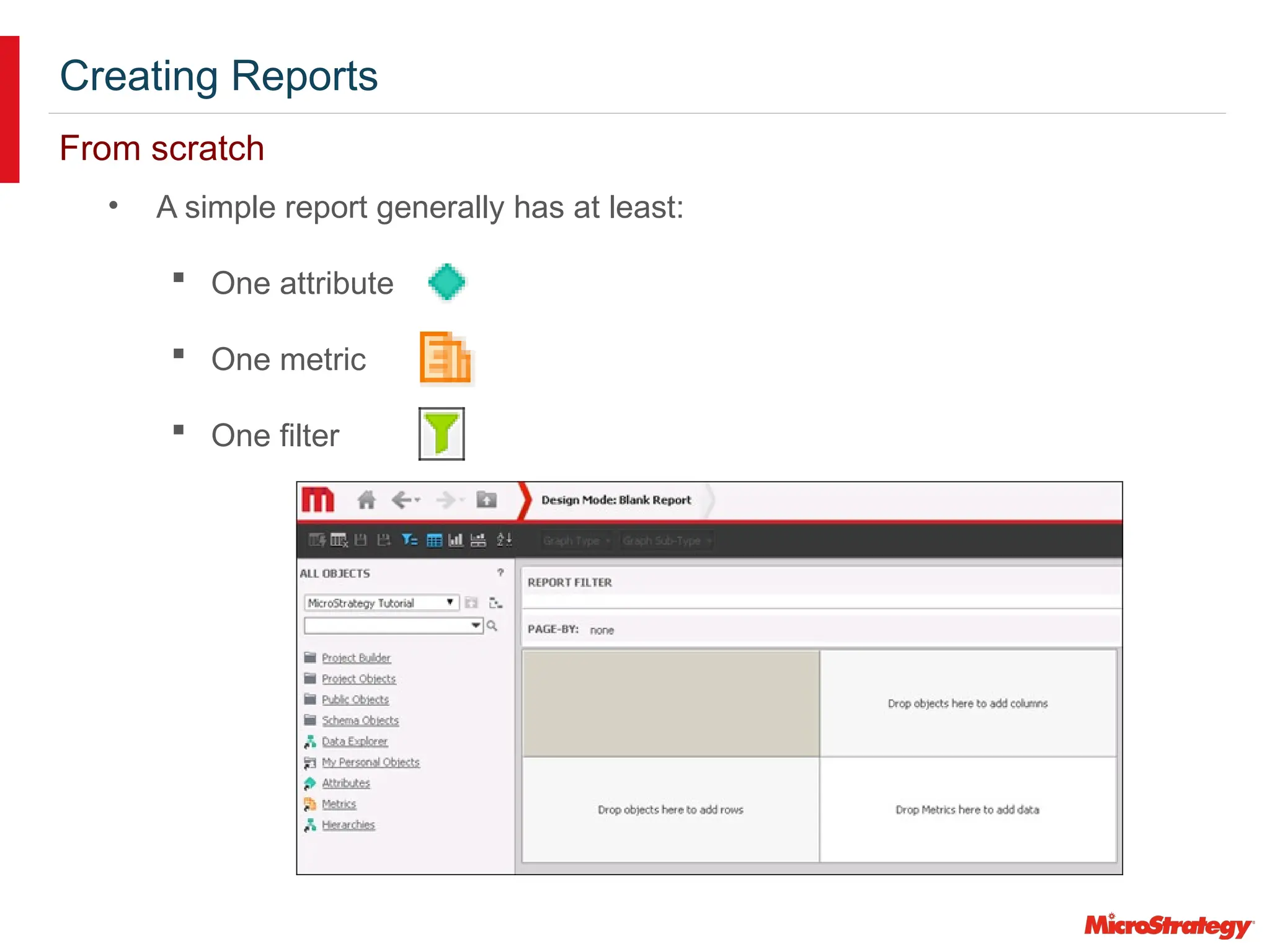Open the Metrics link
1270x952 pixels.
[339, 804]
